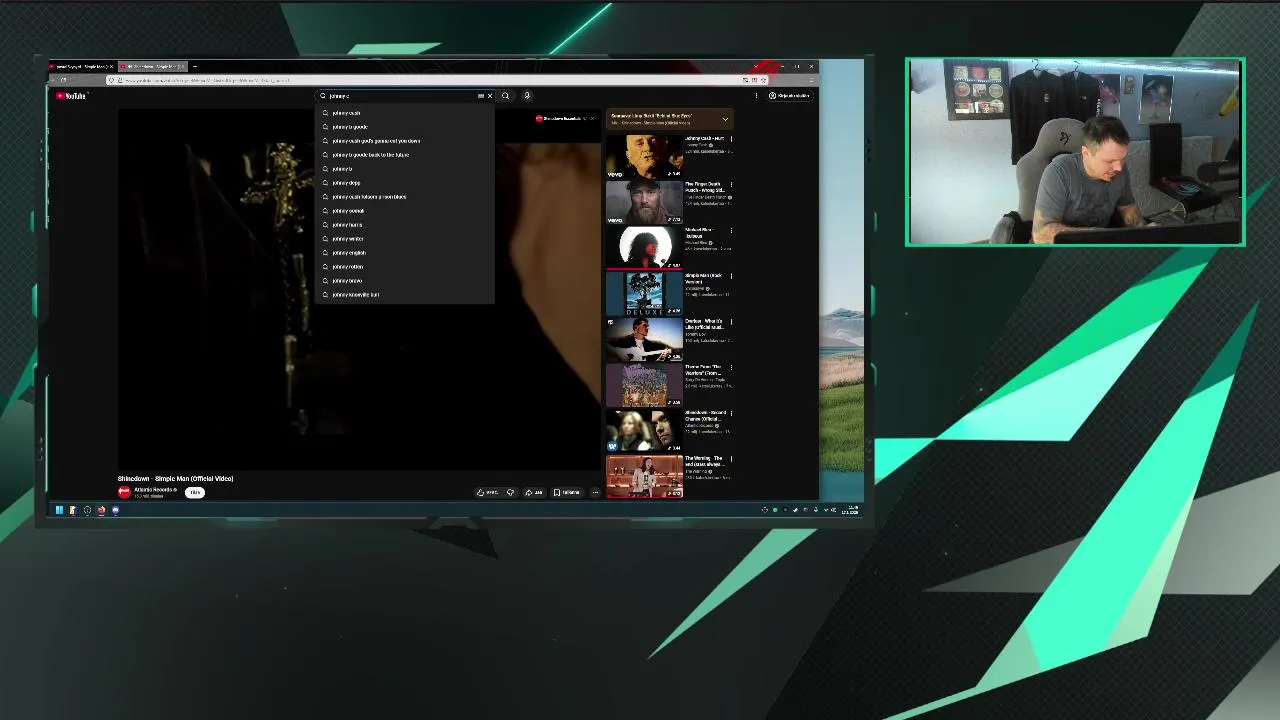Select the "johnny winter" suggestion
This screenshot has height=720, width=1280.
pyautogui.click(x=405, y=239)
